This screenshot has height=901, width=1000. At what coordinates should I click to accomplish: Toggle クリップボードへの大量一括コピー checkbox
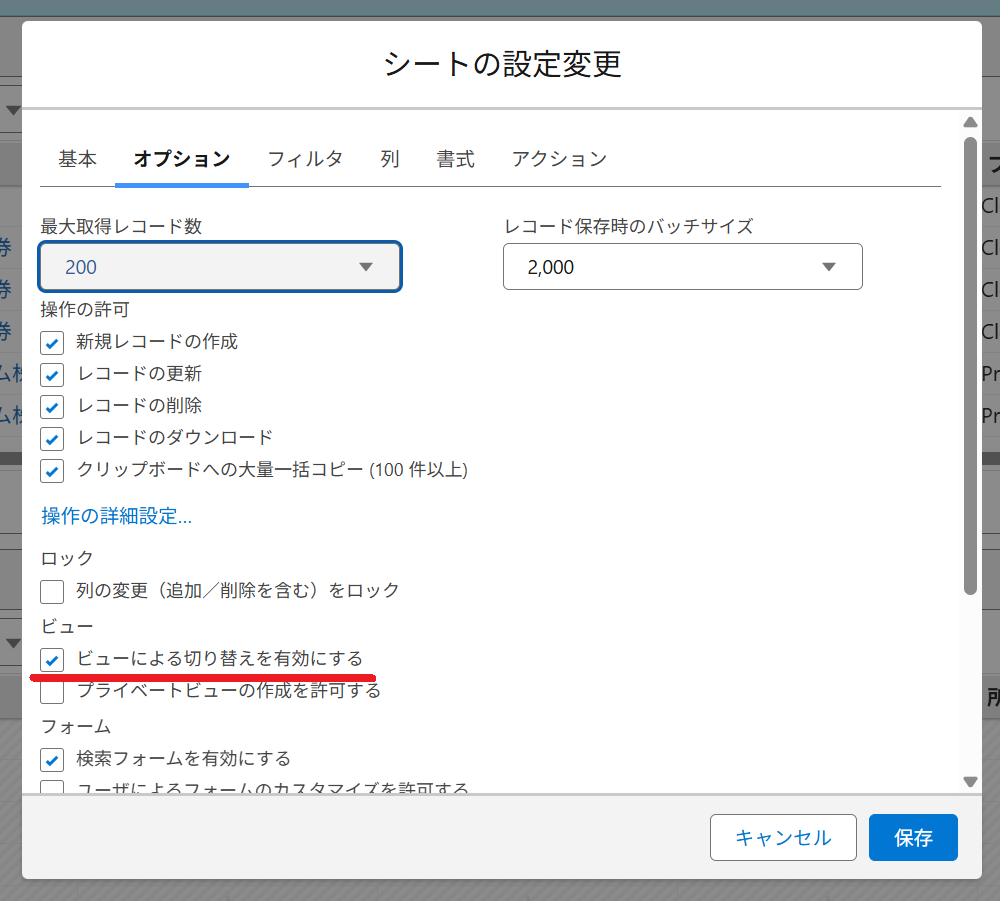point(52,471)
